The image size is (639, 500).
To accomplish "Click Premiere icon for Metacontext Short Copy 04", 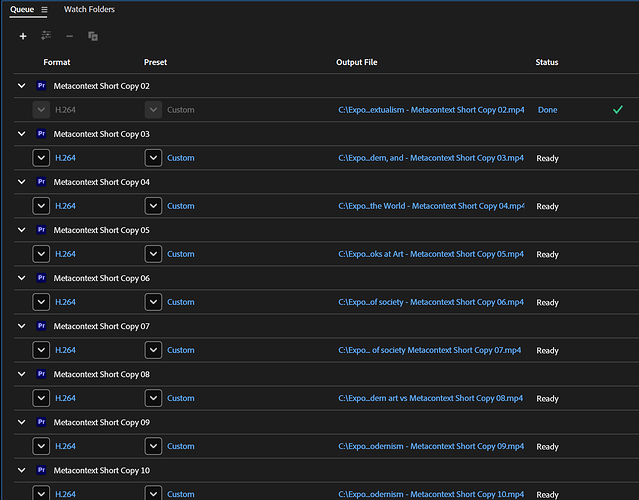I will 41,182.
